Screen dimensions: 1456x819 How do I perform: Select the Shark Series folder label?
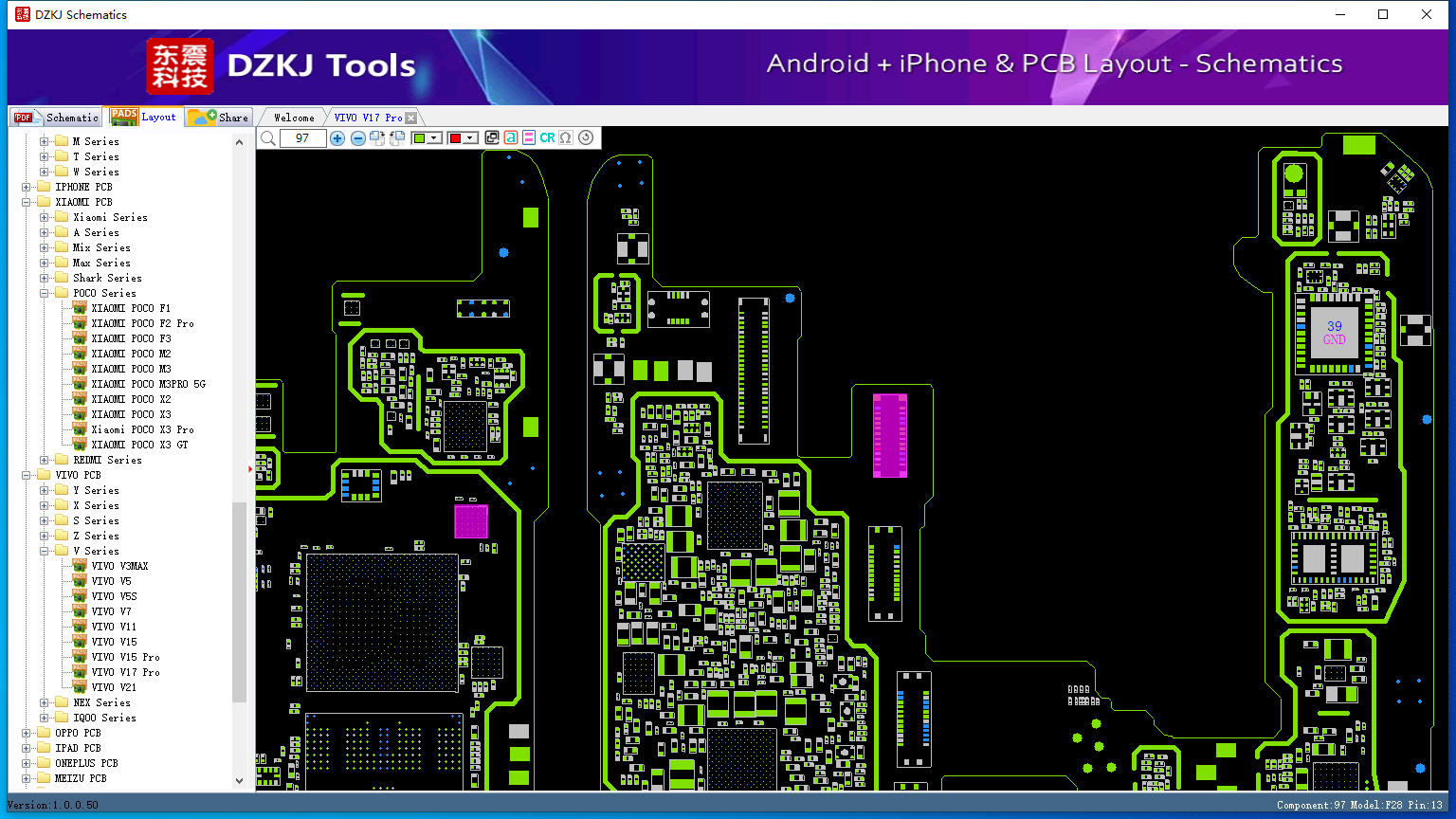pos(107,278)
